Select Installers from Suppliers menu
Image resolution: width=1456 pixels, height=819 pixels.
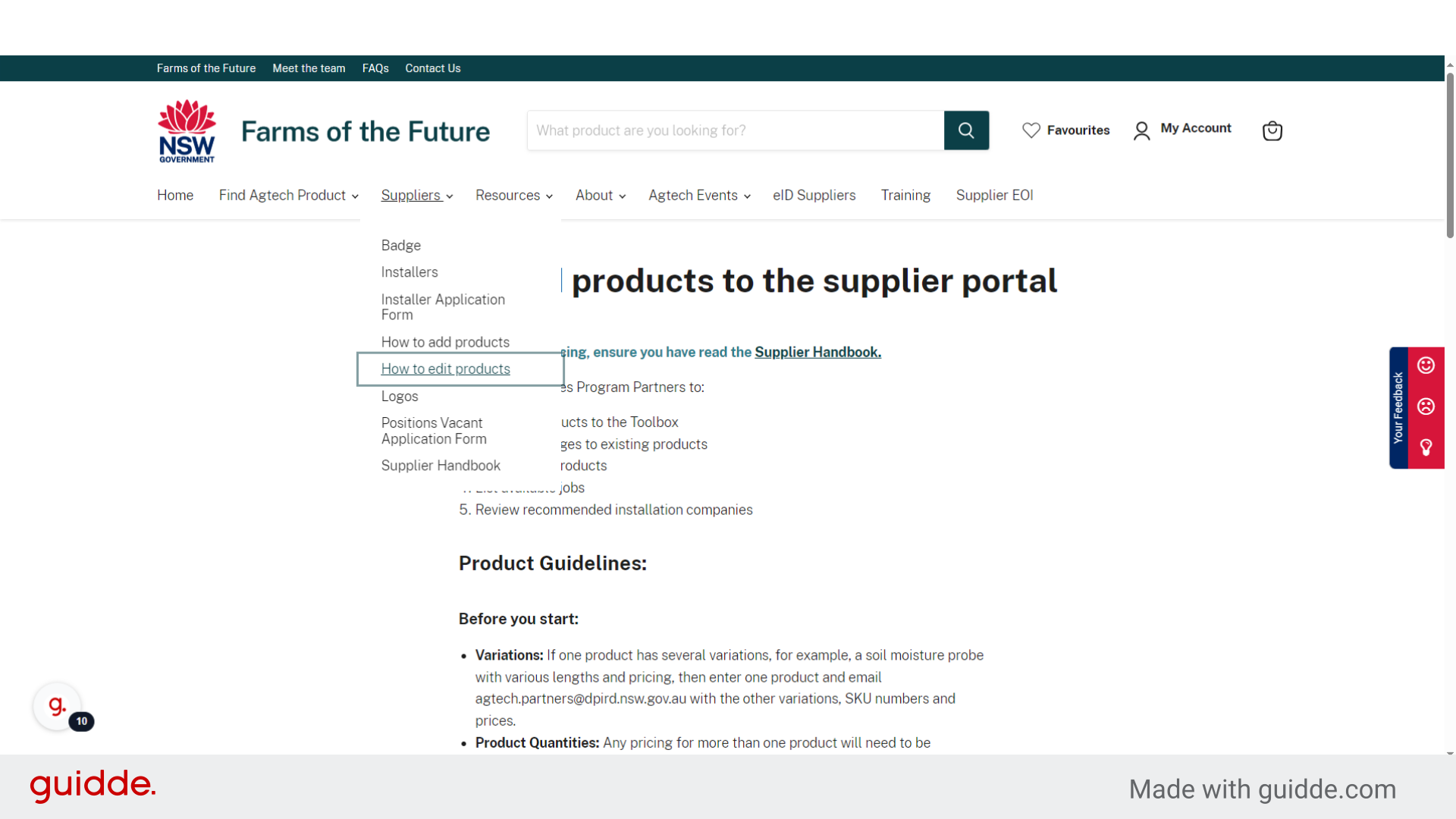pos(409,271)
